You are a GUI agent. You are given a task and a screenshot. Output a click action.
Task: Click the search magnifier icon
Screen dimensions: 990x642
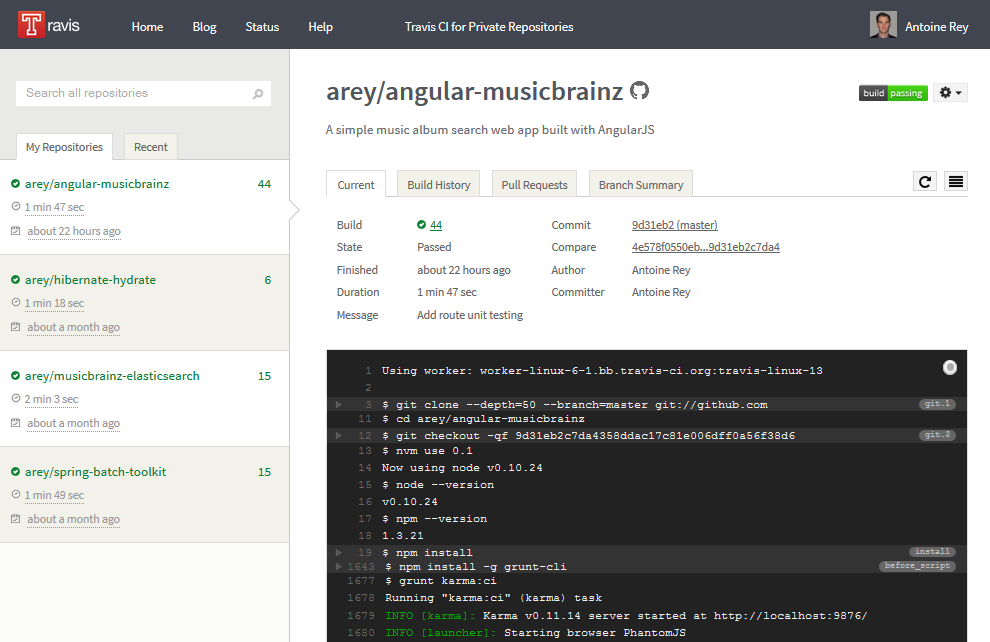tap(258, 93)
